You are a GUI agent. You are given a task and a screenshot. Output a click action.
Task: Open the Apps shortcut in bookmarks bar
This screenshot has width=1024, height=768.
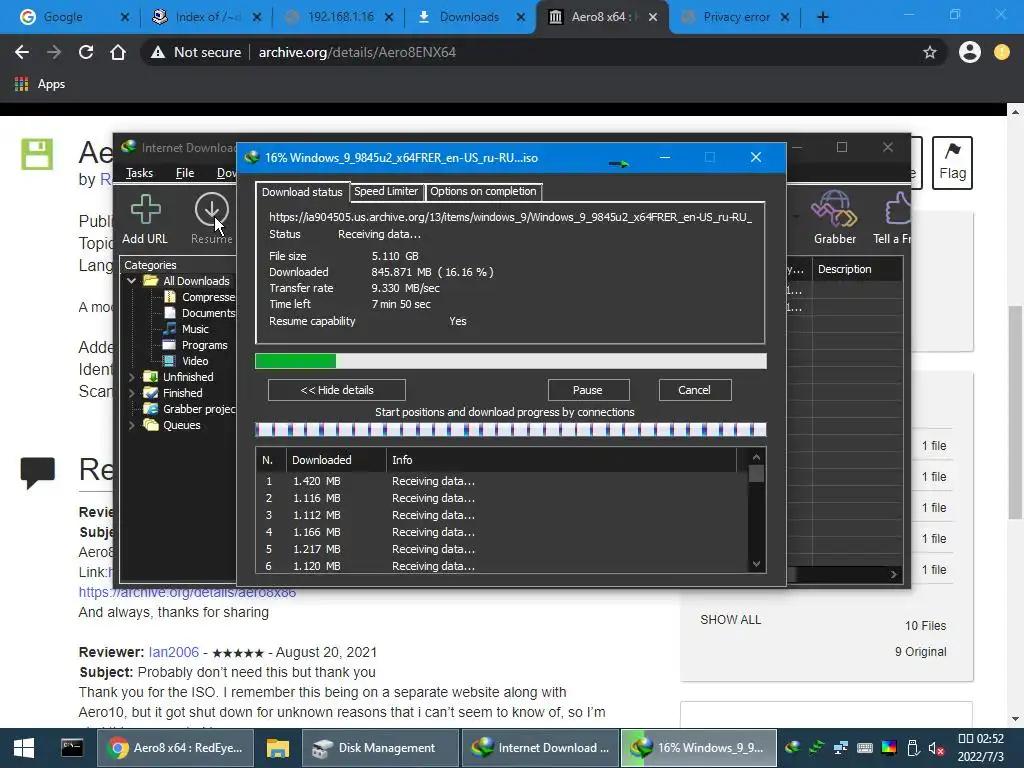[40, 84]
